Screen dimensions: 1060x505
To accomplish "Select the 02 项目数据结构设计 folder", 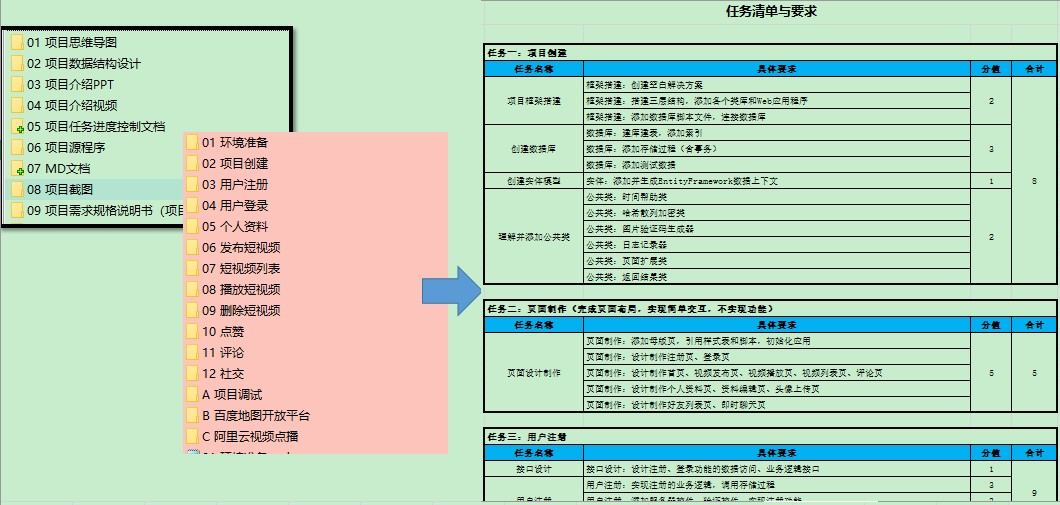I will (84, 64).
